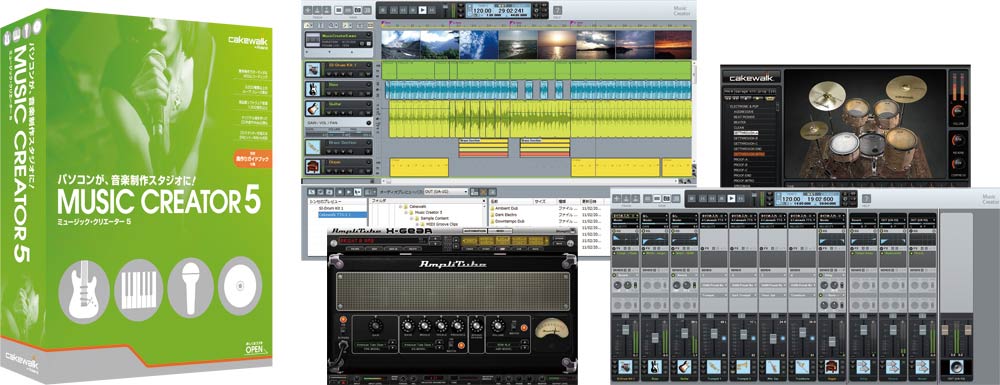This screenshot has height=385, width=1000.
Task: Toggle the orange power button on AmpliTube left
Action: pyautogui.click(x=343, y=320)
